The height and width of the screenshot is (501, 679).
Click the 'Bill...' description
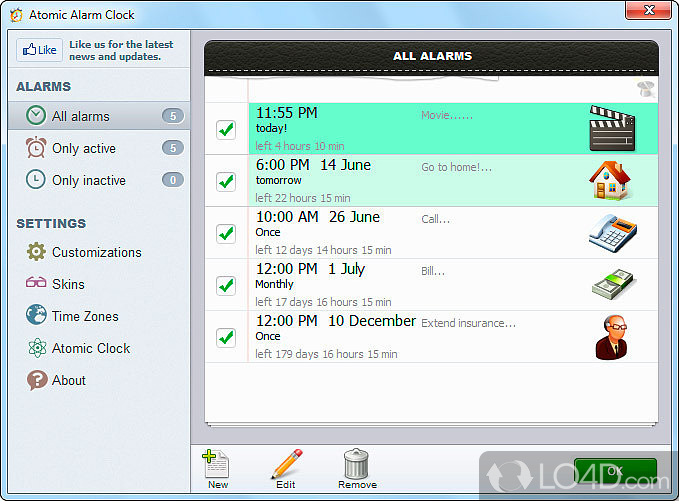pyautogui.click(x=433, y=271)
